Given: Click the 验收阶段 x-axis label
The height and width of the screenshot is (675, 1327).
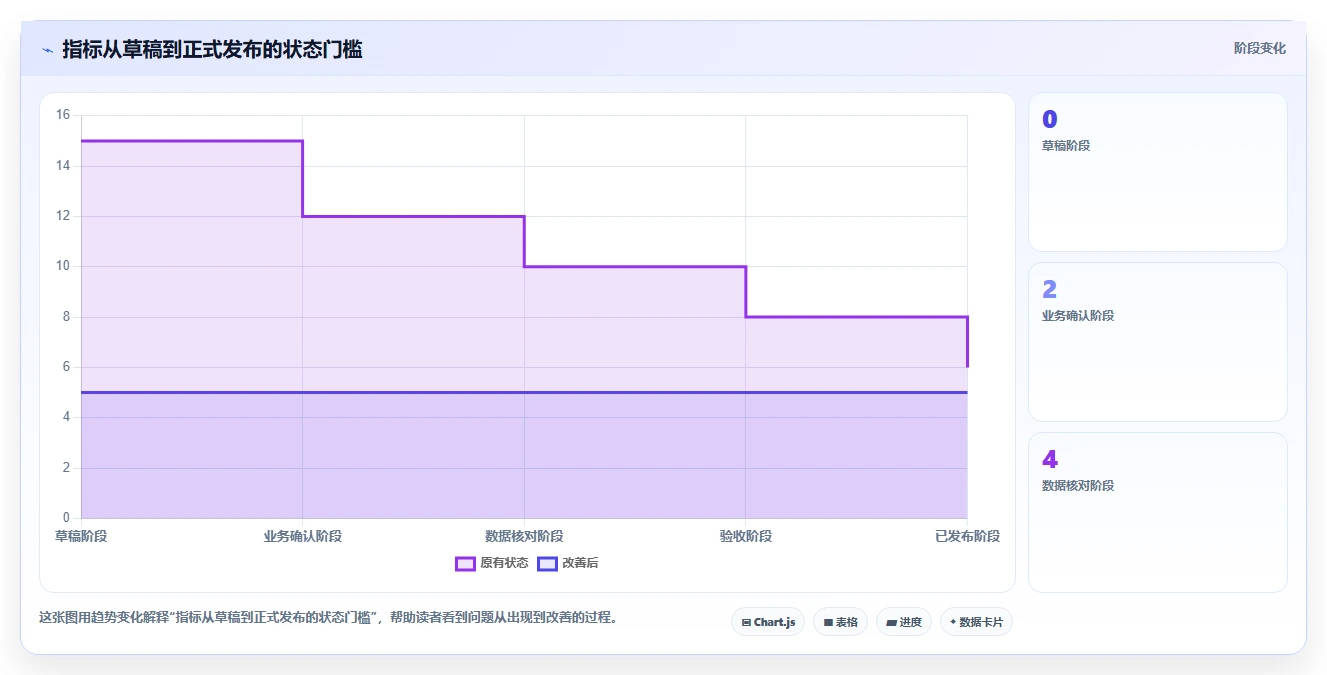Looking at the screenshot, I should click(x=746, y=536).
